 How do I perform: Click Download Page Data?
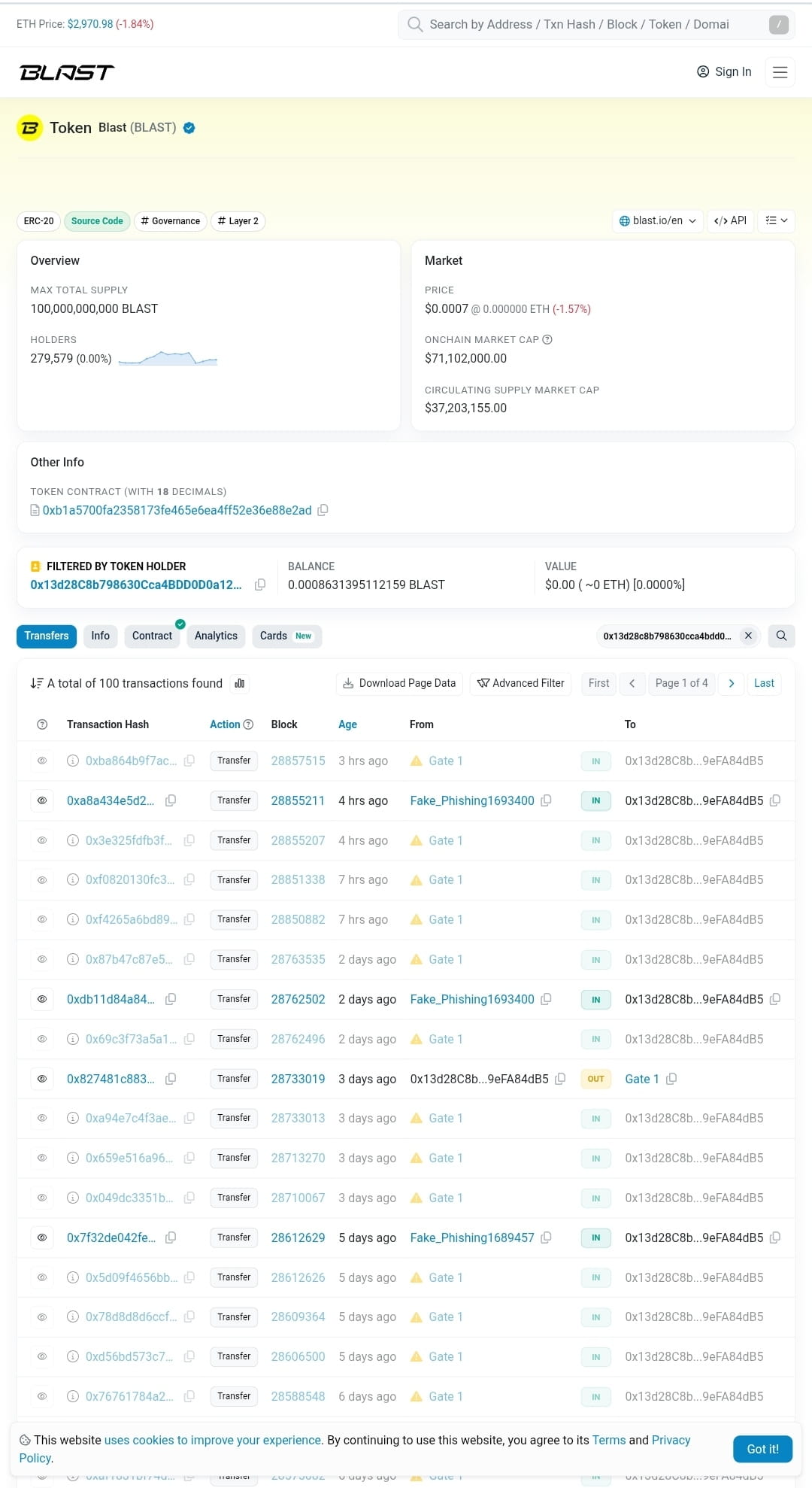pos(399,683)
